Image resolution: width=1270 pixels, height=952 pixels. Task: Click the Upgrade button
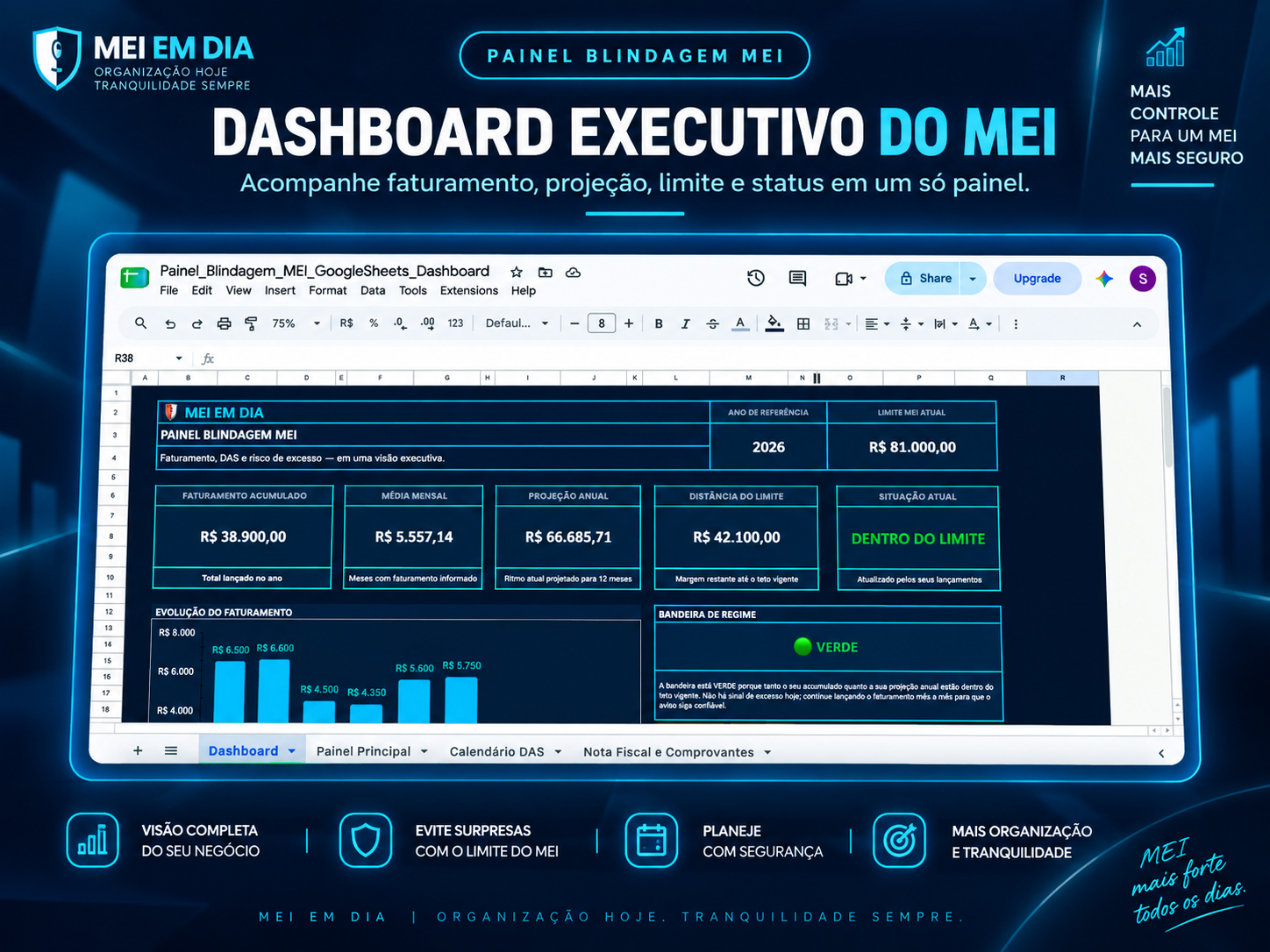[x=1038, y=279]
